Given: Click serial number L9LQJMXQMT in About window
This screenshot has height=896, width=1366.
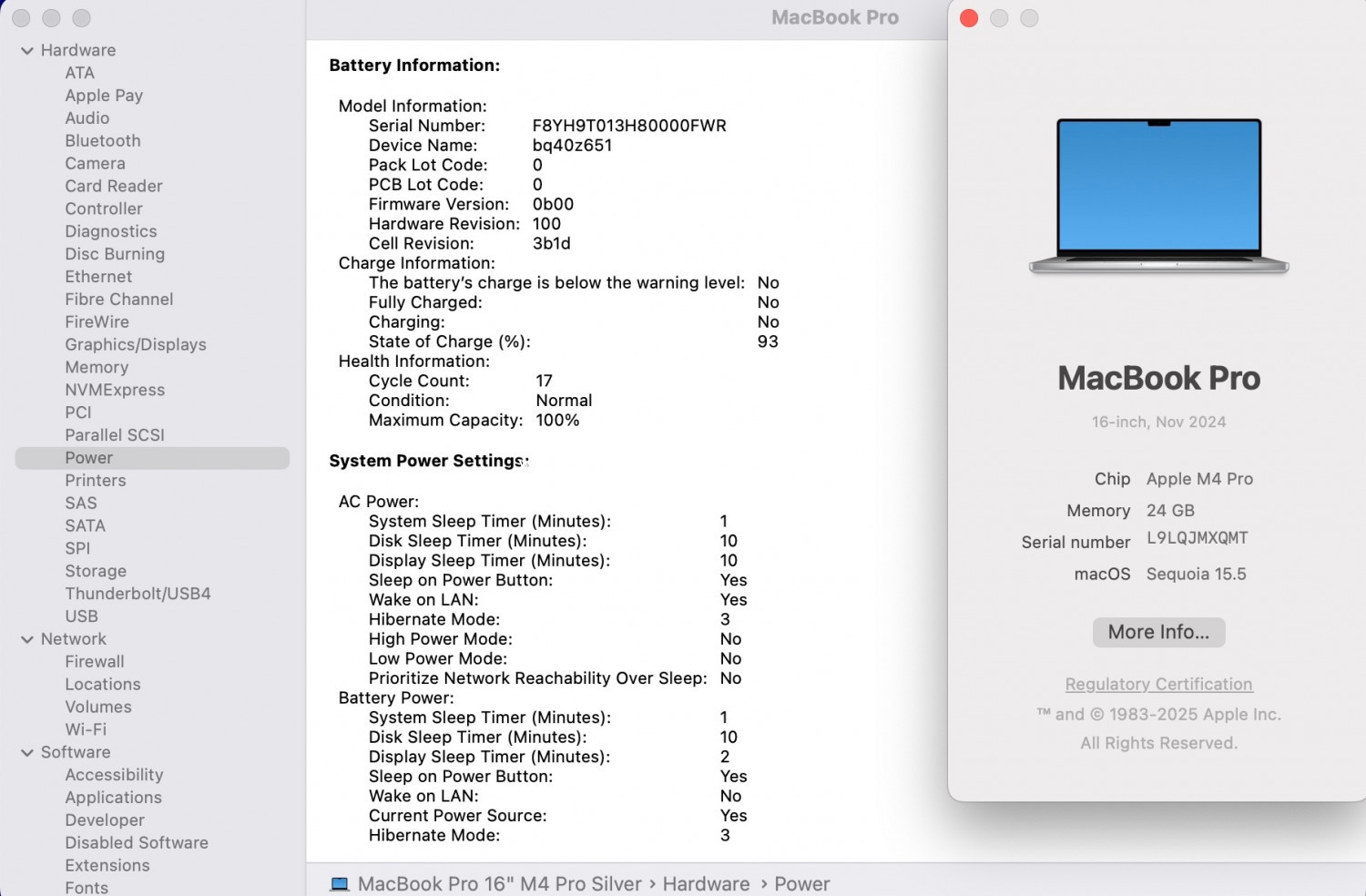Looking at the screenshot, I should click(1197, 538).
